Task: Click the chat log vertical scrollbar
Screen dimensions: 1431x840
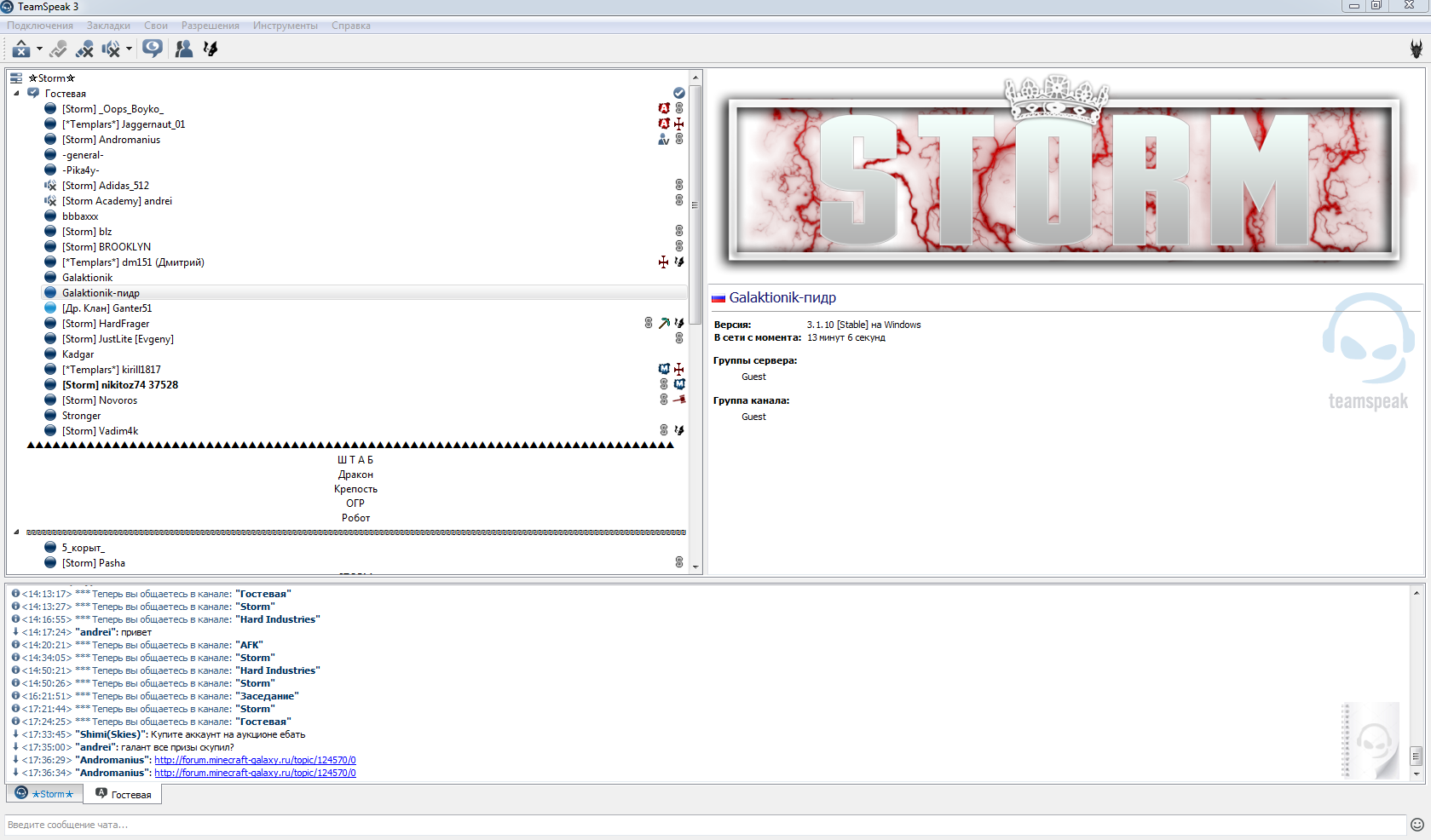Action: coord(1416,756)
